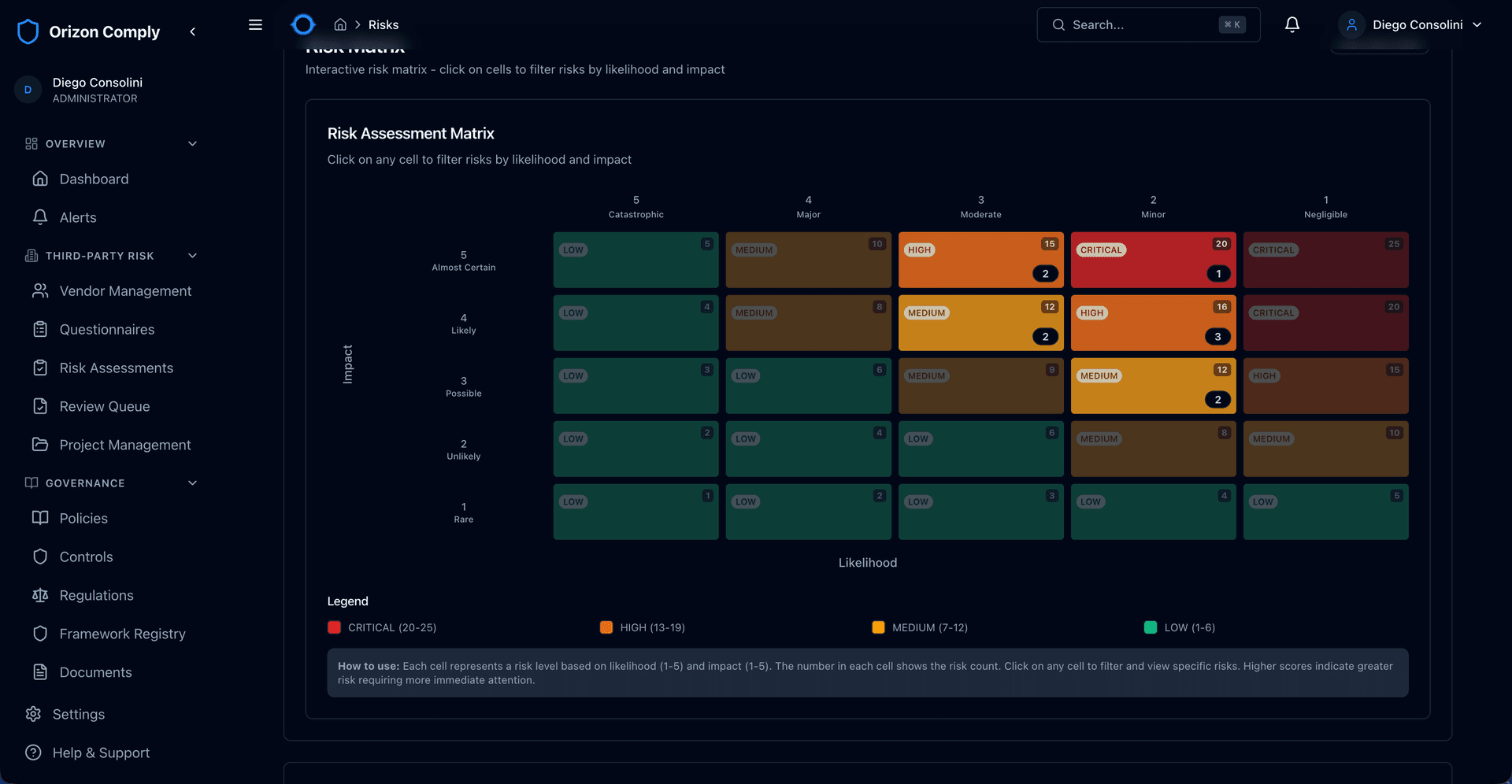Open Settings with the gear icon
Viewport: 1512px width, 784px height.
coord(33,714)
